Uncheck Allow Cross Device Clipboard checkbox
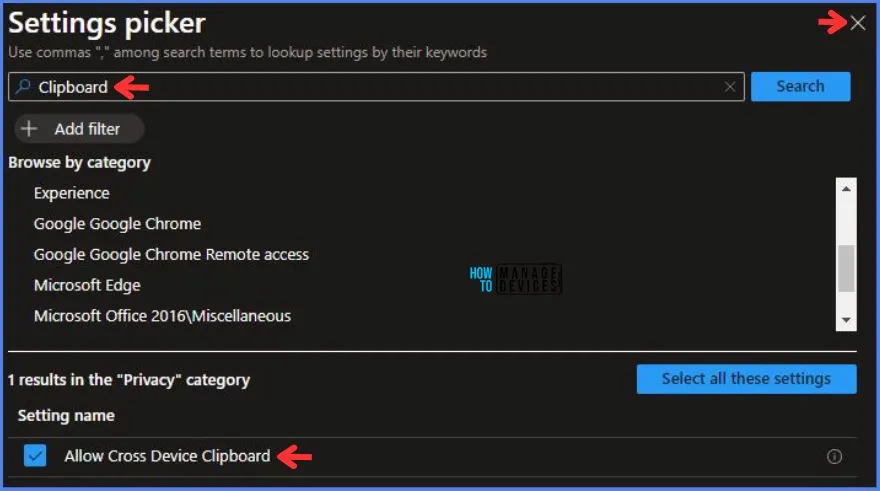 pos(35,455)
